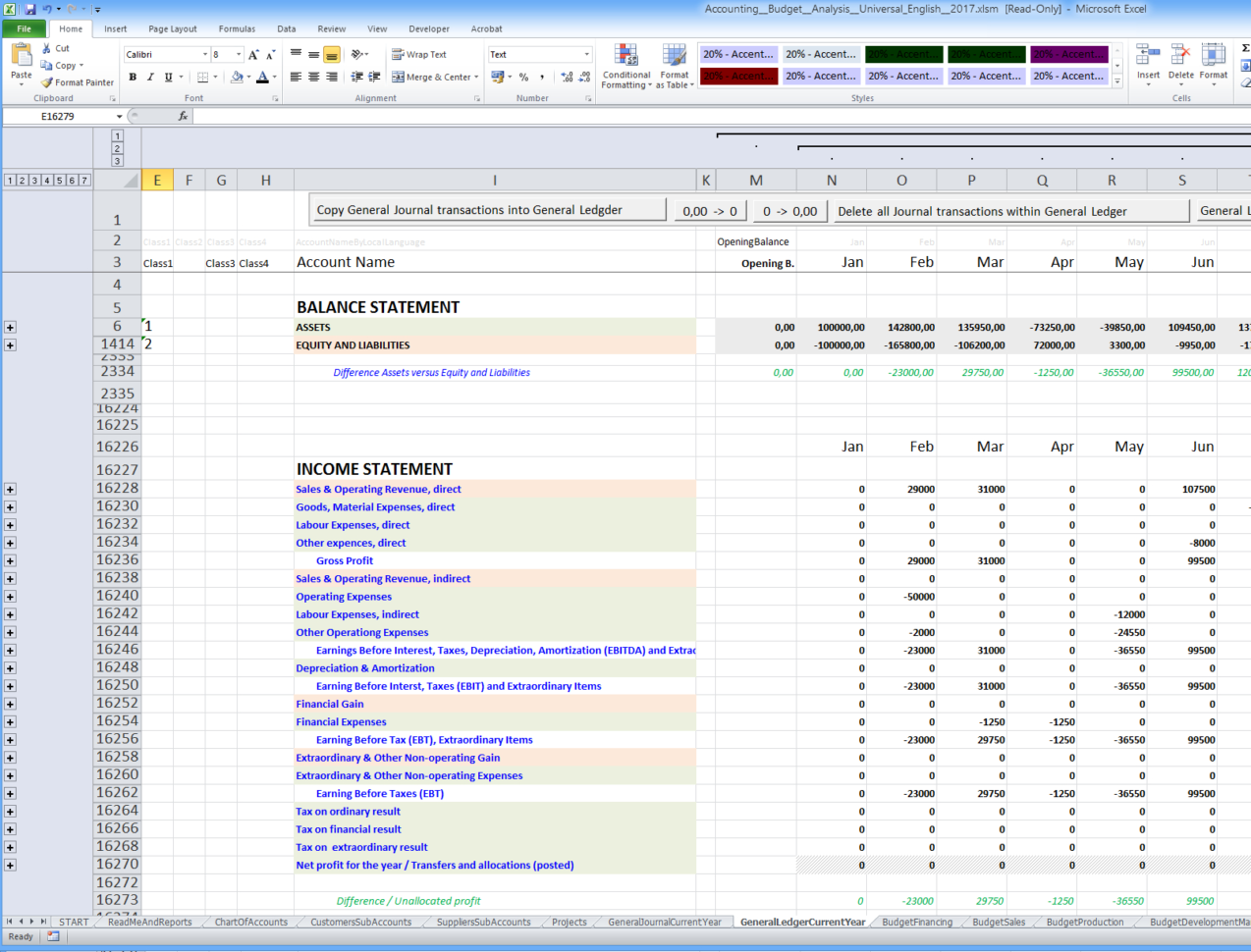Viewport: 1251px width, 952px height.
Task: Switch to the BudgetSales sheet tab
Action: [x=999, y=922]
